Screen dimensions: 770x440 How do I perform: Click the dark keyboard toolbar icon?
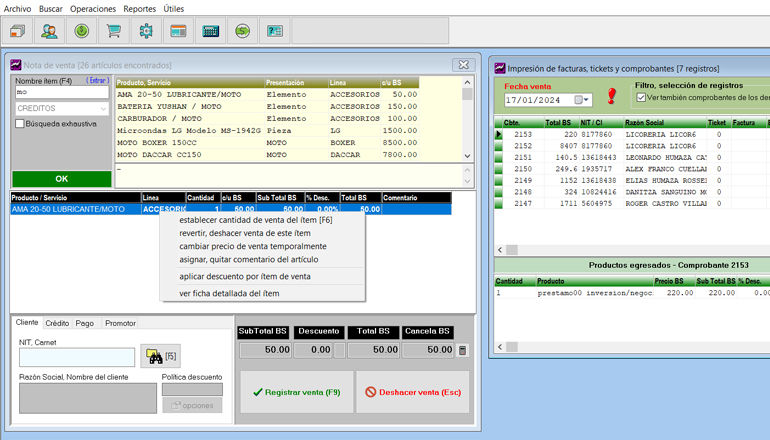tap(210, 31)
